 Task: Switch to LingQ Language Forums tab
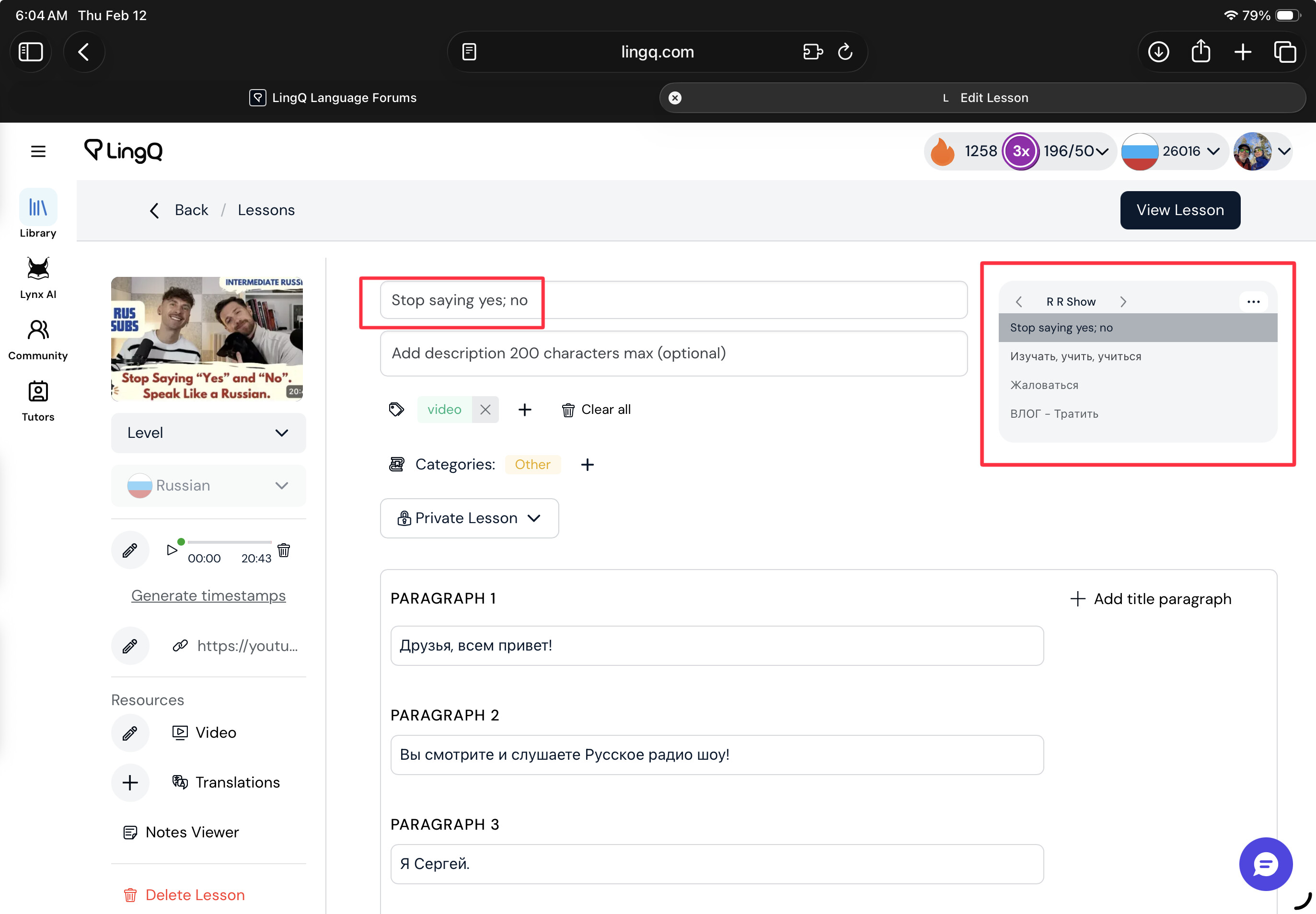[x=333, y=98]
